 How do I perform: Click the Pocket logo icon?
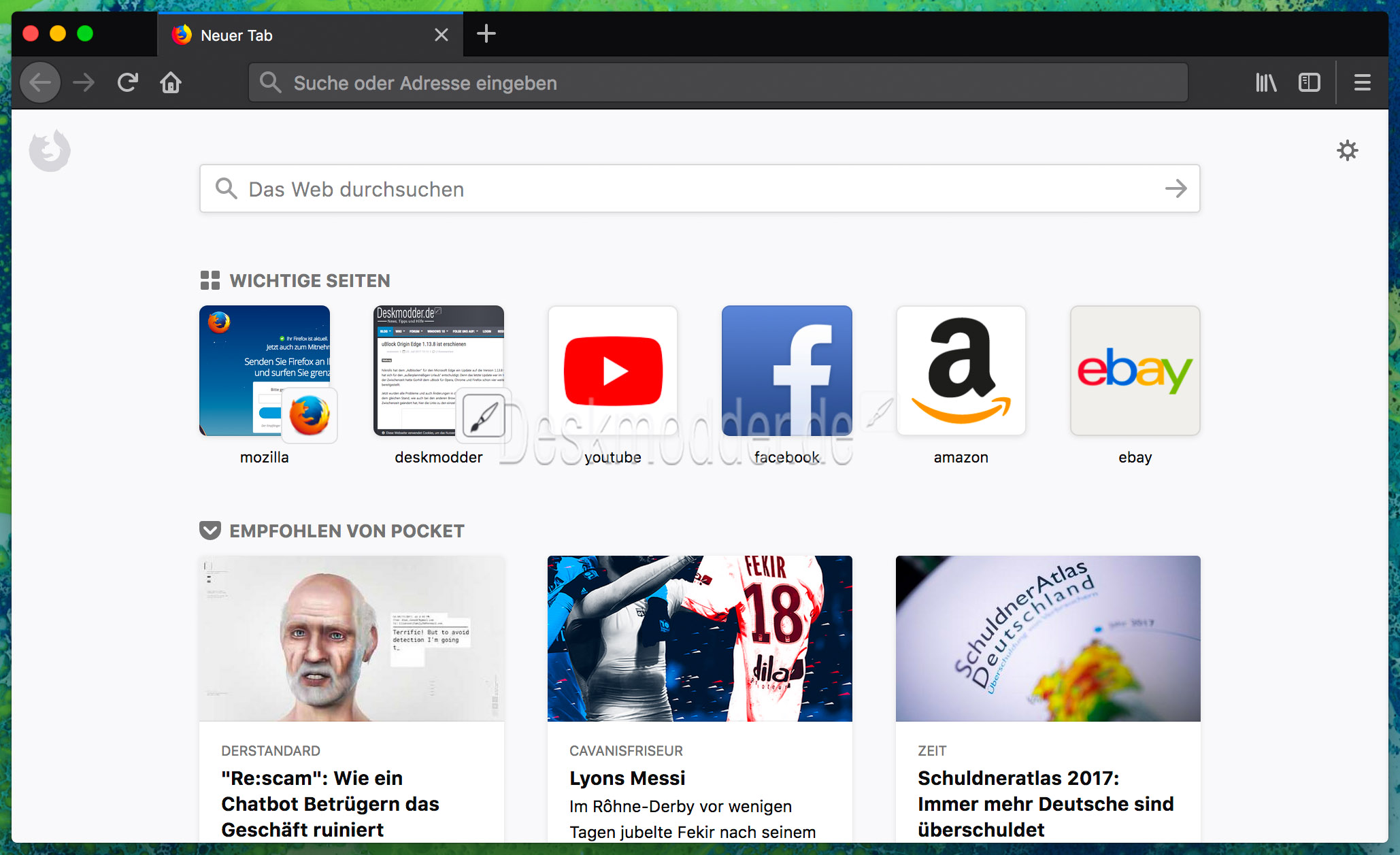[x=210, y=531]
